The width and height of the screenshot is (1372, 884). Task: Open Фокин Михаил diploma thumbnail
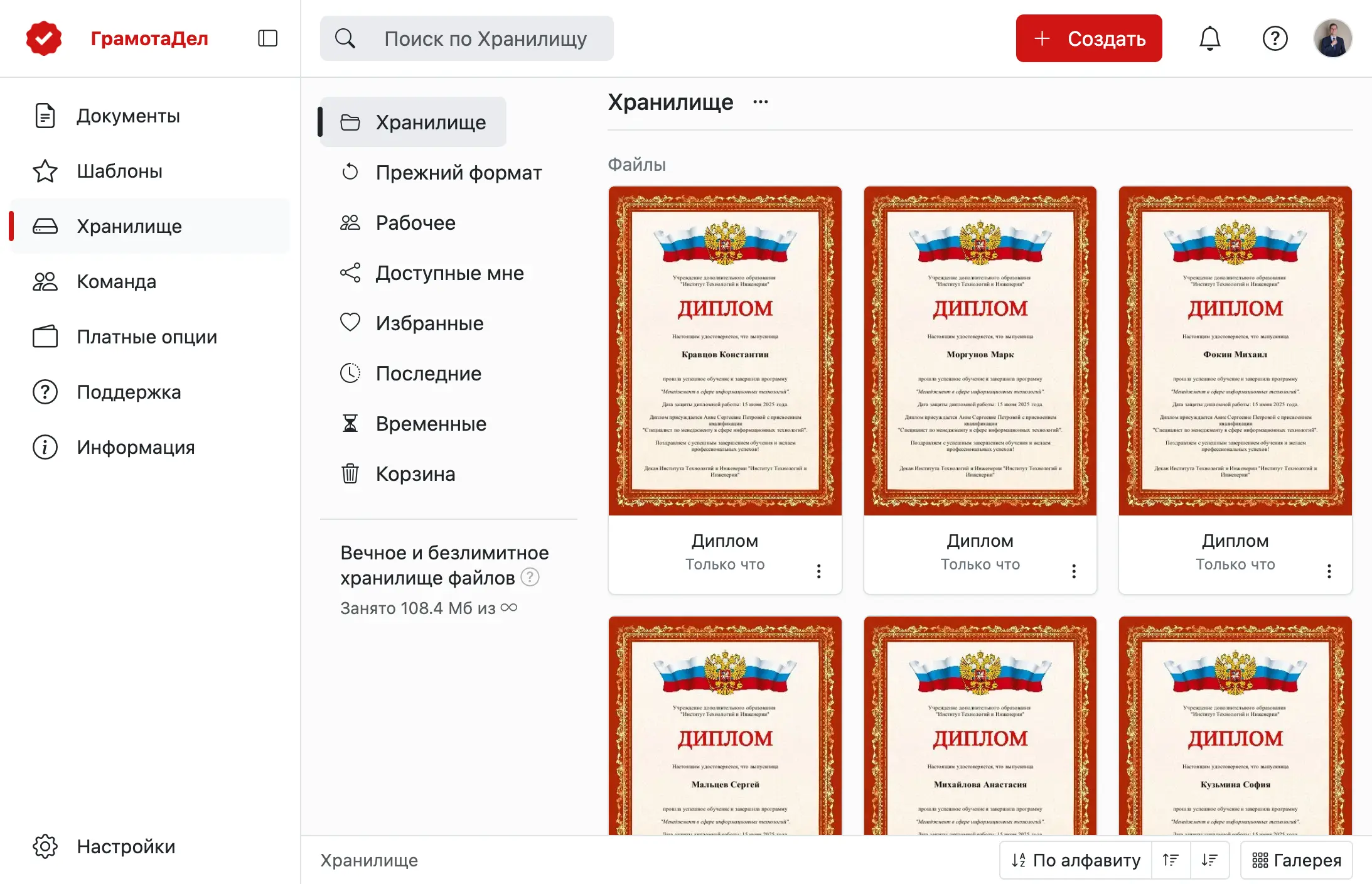coord(1235,350)
